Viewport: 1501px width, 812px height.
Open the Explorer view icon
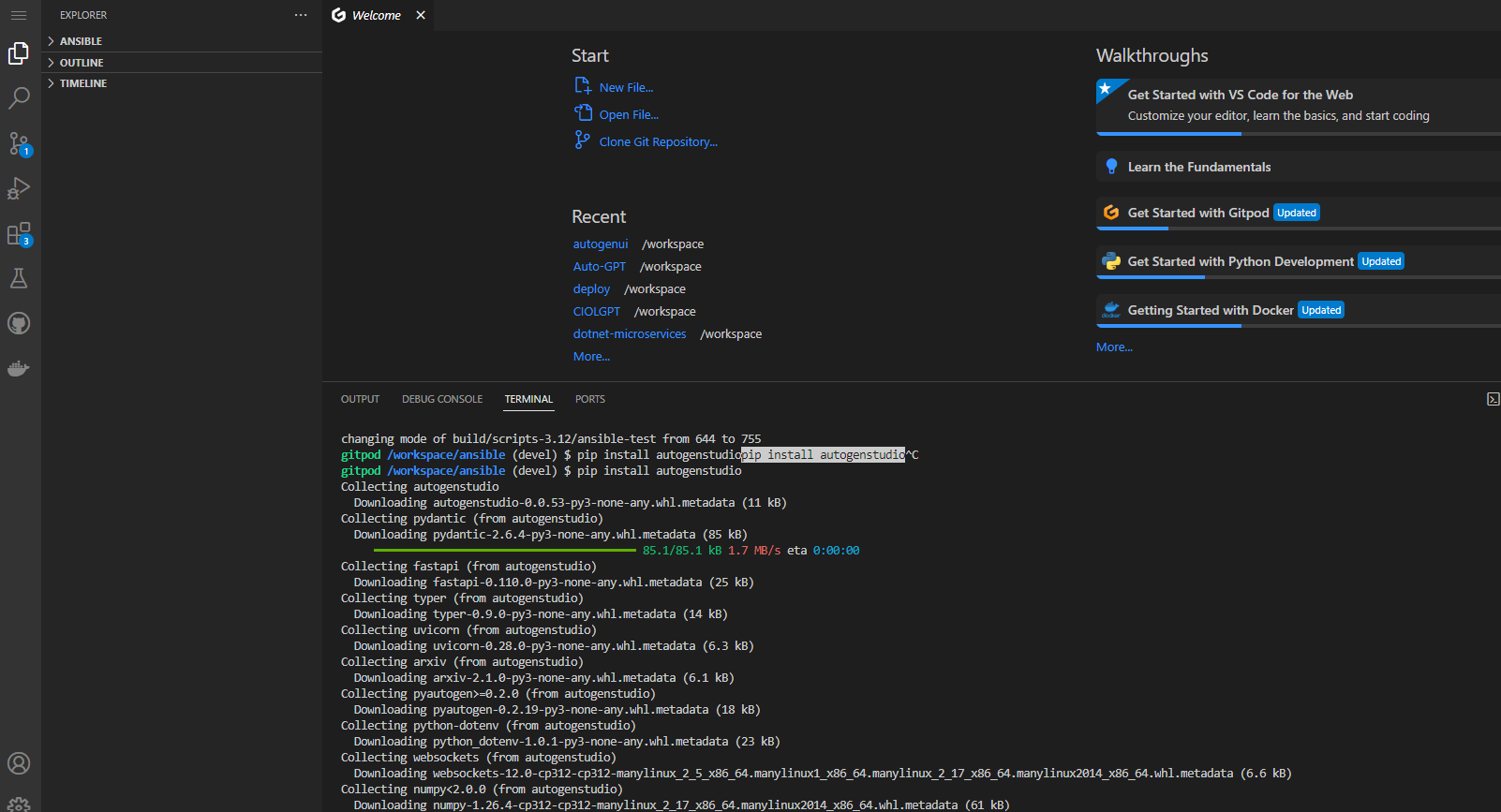pos(19,53)
